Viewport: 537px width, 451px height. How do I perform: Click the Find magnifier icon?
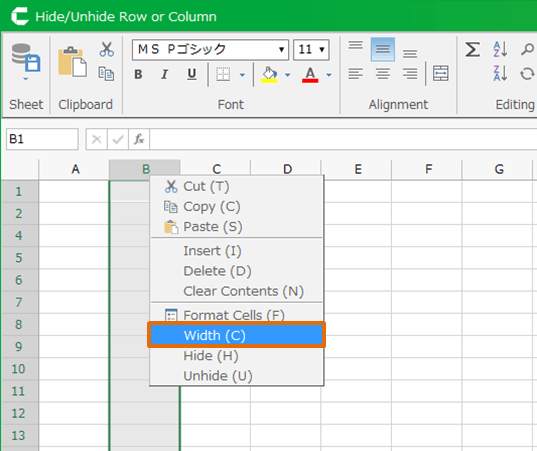click(527, 50)
